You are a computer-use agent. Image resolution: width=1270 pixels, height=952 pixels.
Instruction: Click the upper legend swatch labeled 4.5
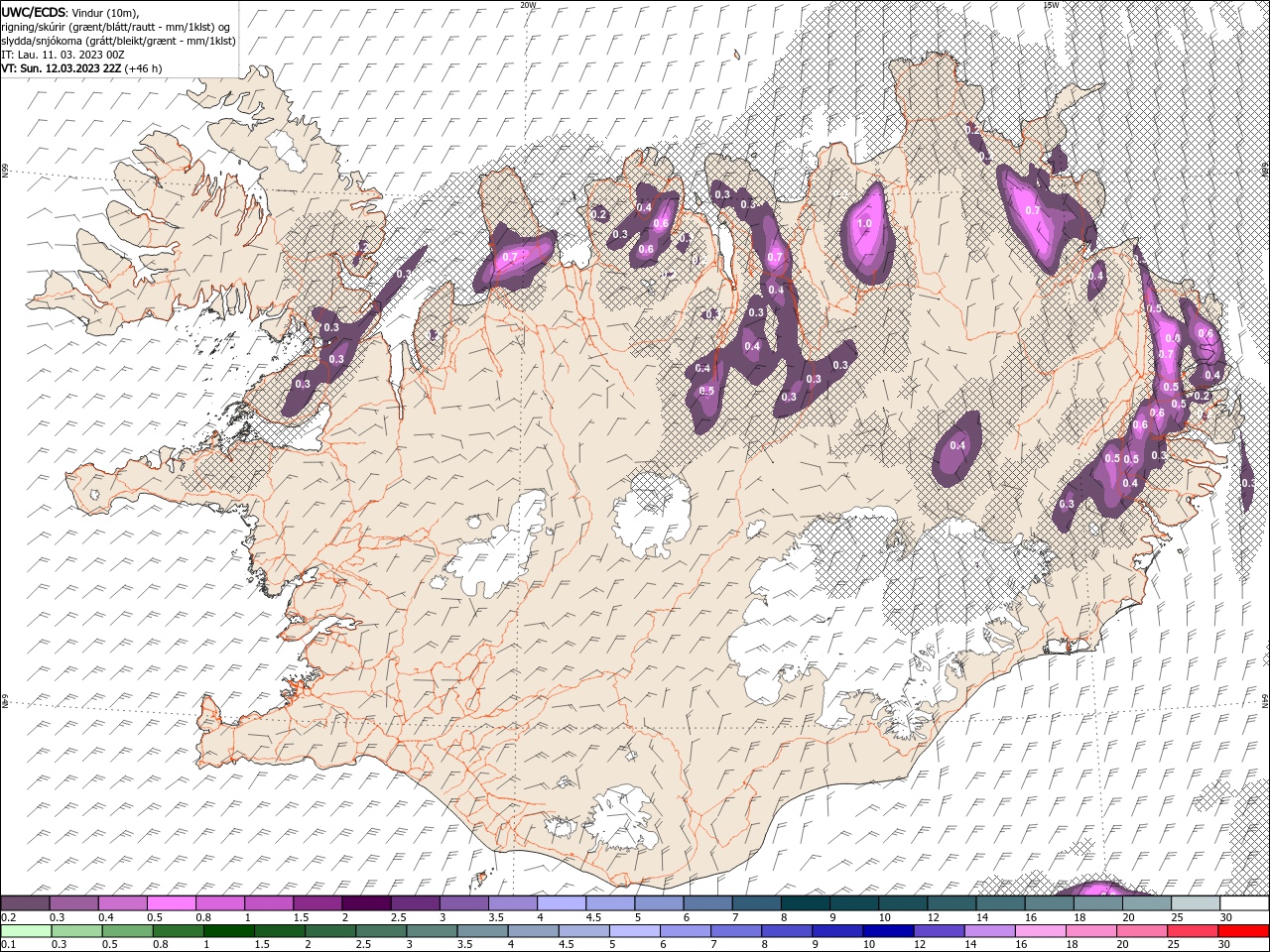(x=609, y=902)
